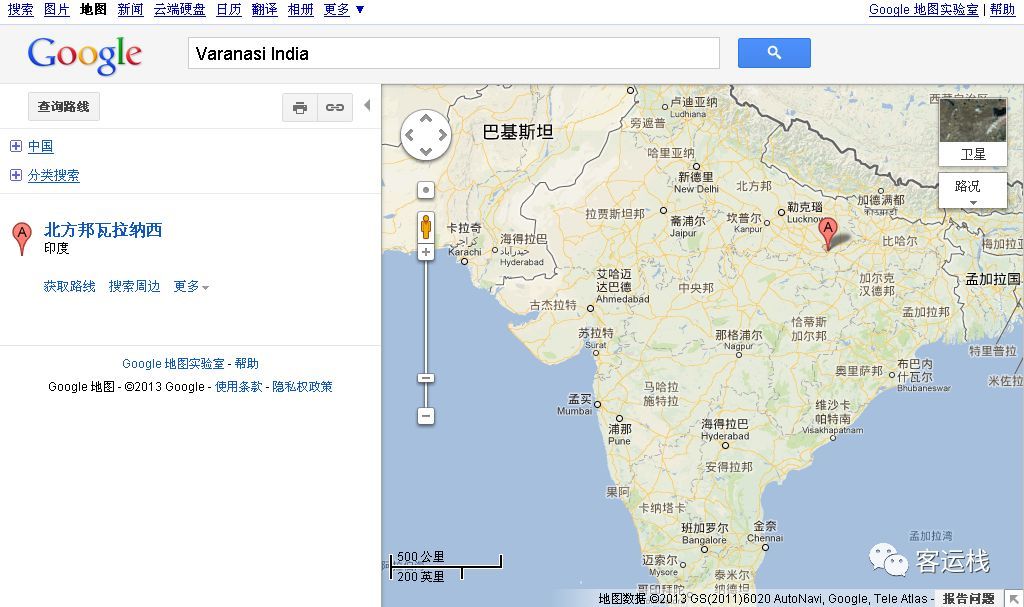This screenshot has width=1024, height=607.
Task: Click the 迈索尔 Mysore map label
Action: (x=660, y=566)
